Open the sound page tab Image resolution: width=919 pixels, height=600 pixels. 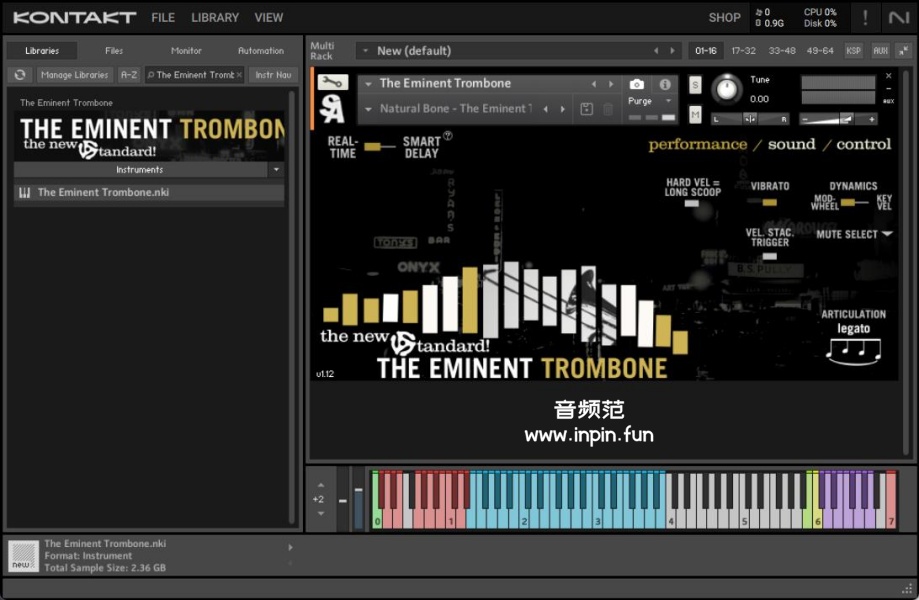tap(791, 144)
